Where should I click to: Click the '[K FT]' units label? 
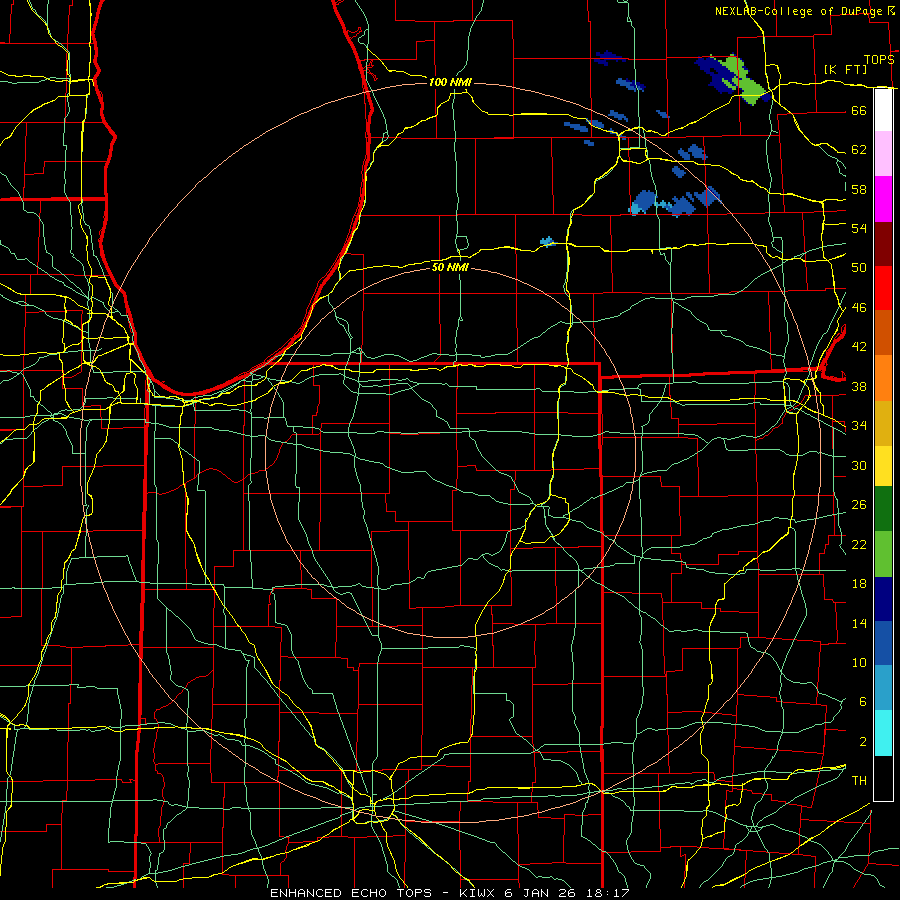pos(845,70)
